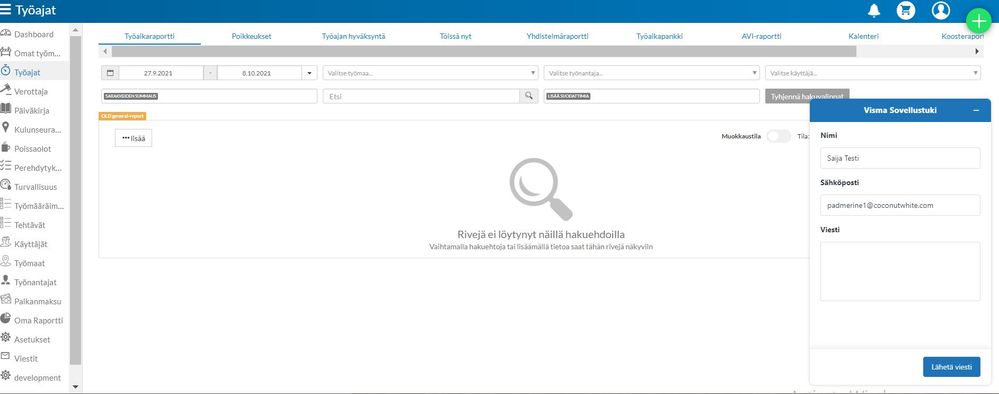999x394 pixels.
Task: Open the hamburger menu next to Työajat
Action: pos(6,10)
